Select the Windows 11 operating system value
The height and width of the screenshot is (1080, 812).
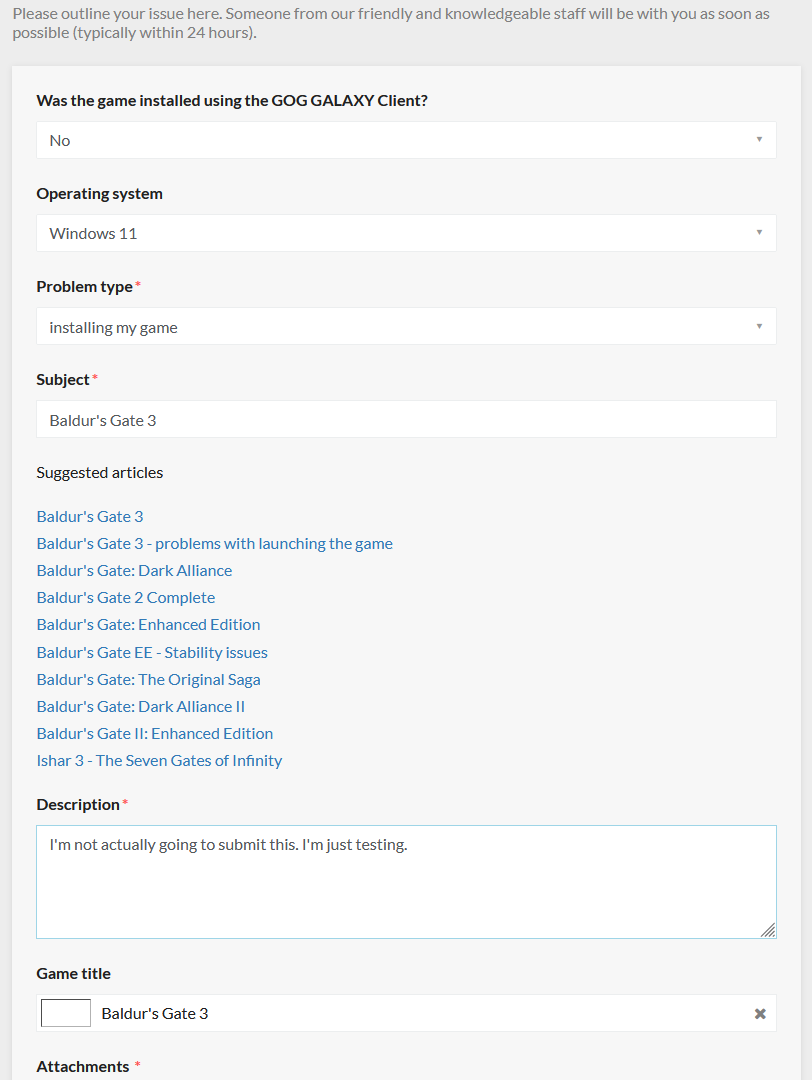93,233
